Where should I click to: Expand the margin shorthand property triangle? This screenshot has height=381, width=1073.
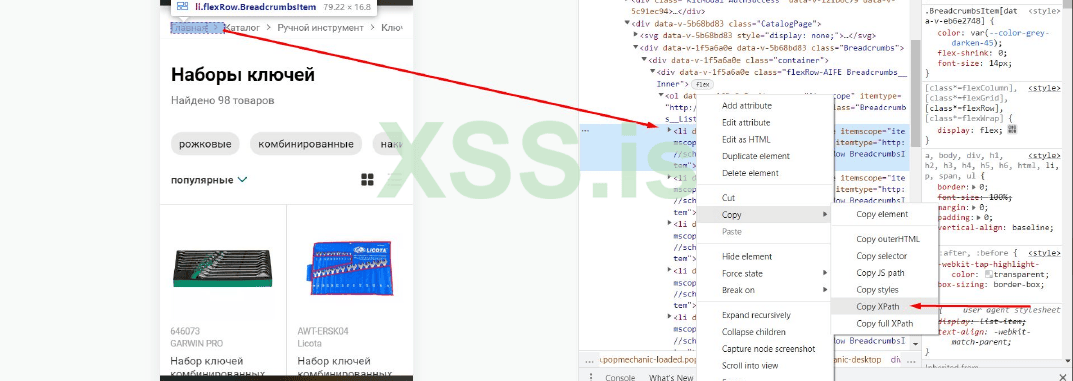tap(973, 207)
